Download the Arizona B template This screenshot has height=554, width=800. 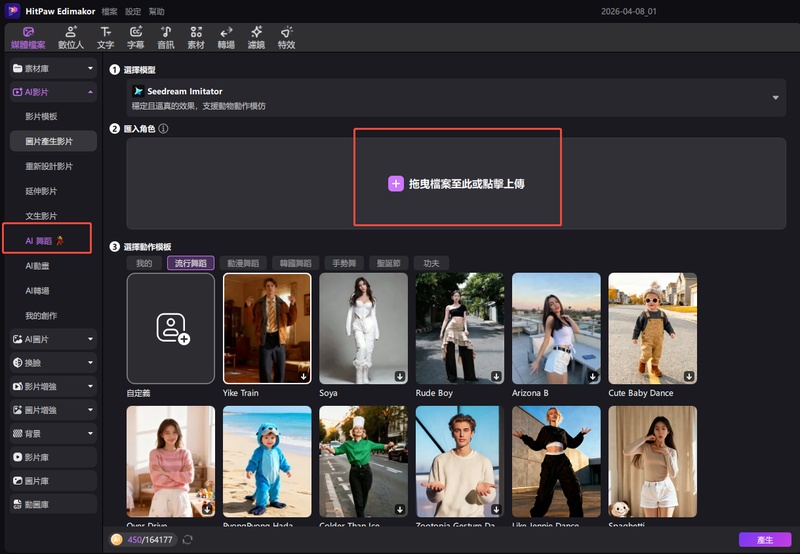tap(592, 376)
